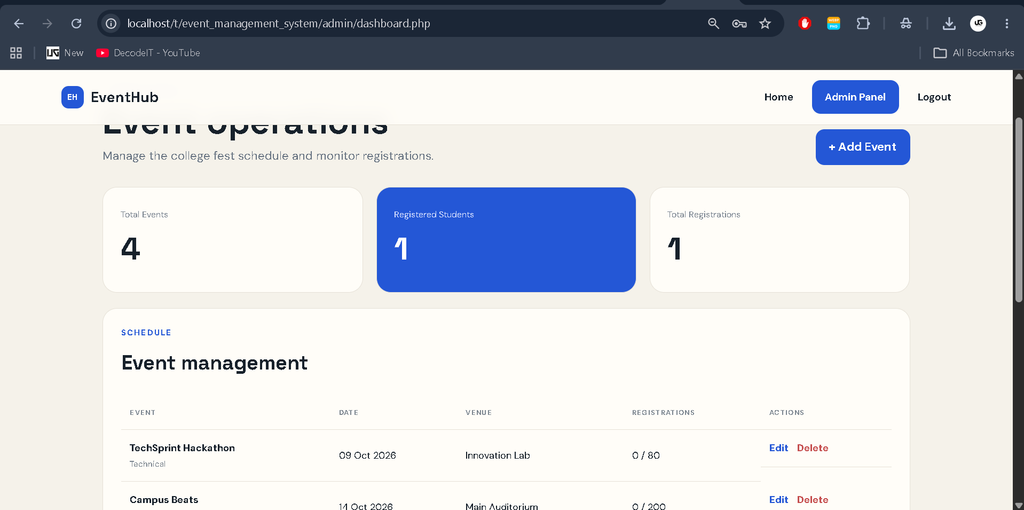Select the Registered Students blue card
Viewport: 1024px width, 510px height.
[506, 240]
